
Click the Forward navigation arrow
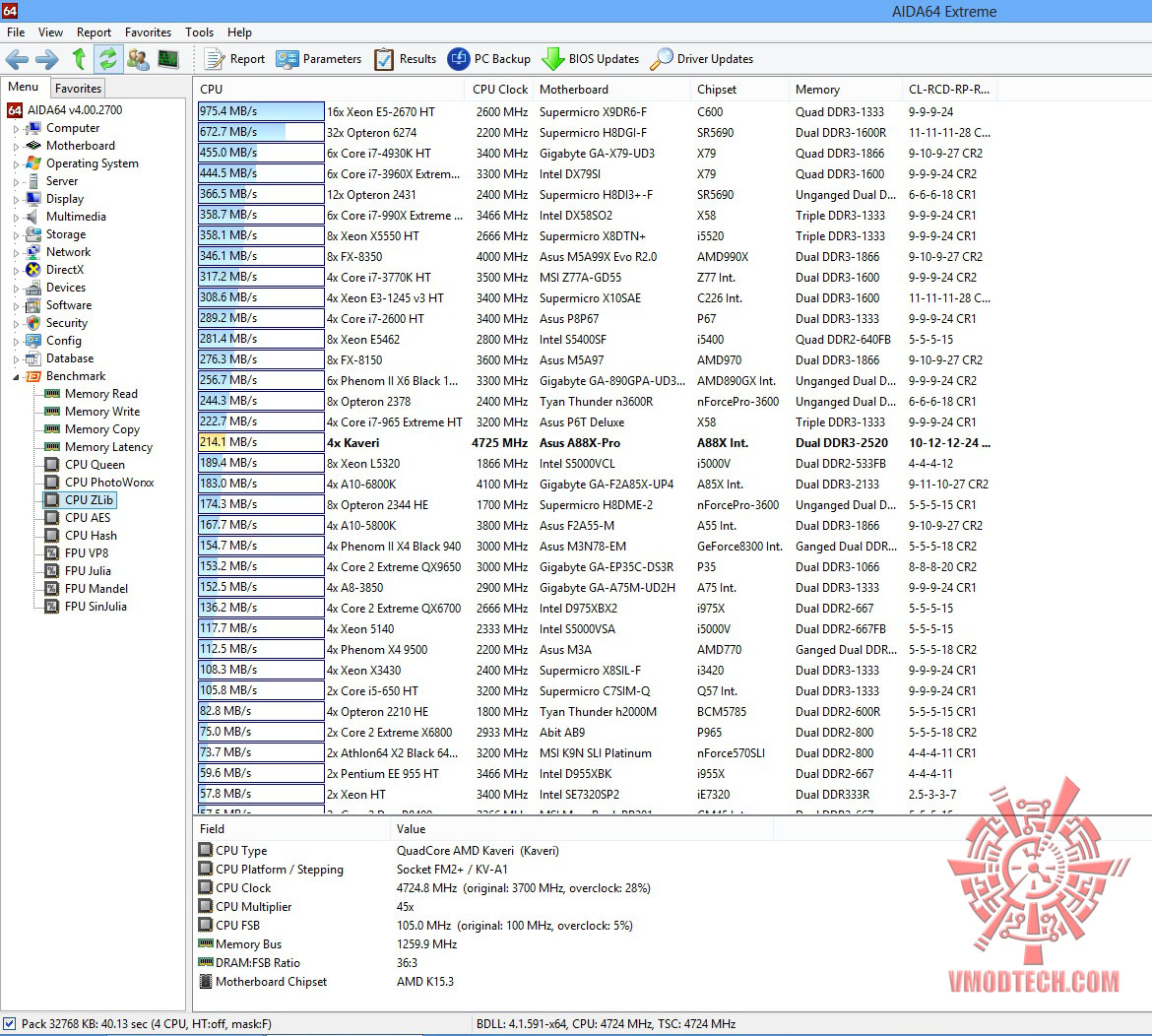pyautogui.click(x=48, y=59)
